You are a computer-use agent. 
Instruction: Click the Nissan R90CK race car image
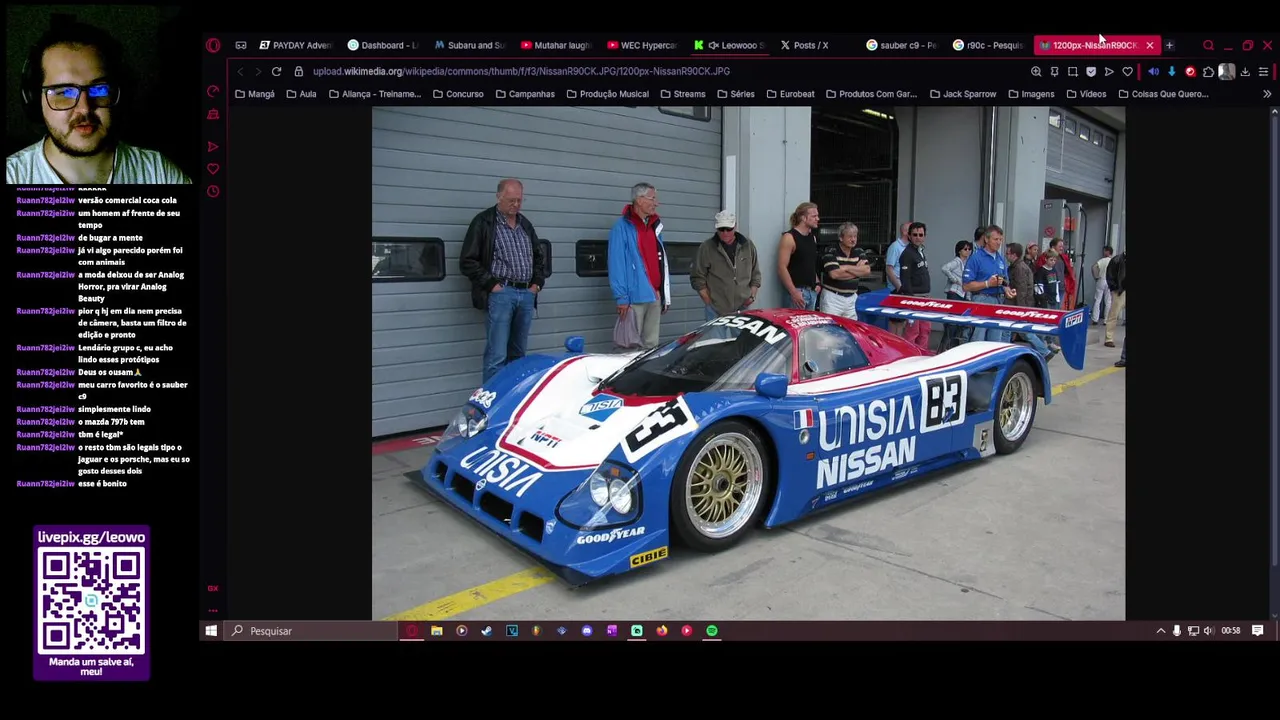(x=748, y=364)
